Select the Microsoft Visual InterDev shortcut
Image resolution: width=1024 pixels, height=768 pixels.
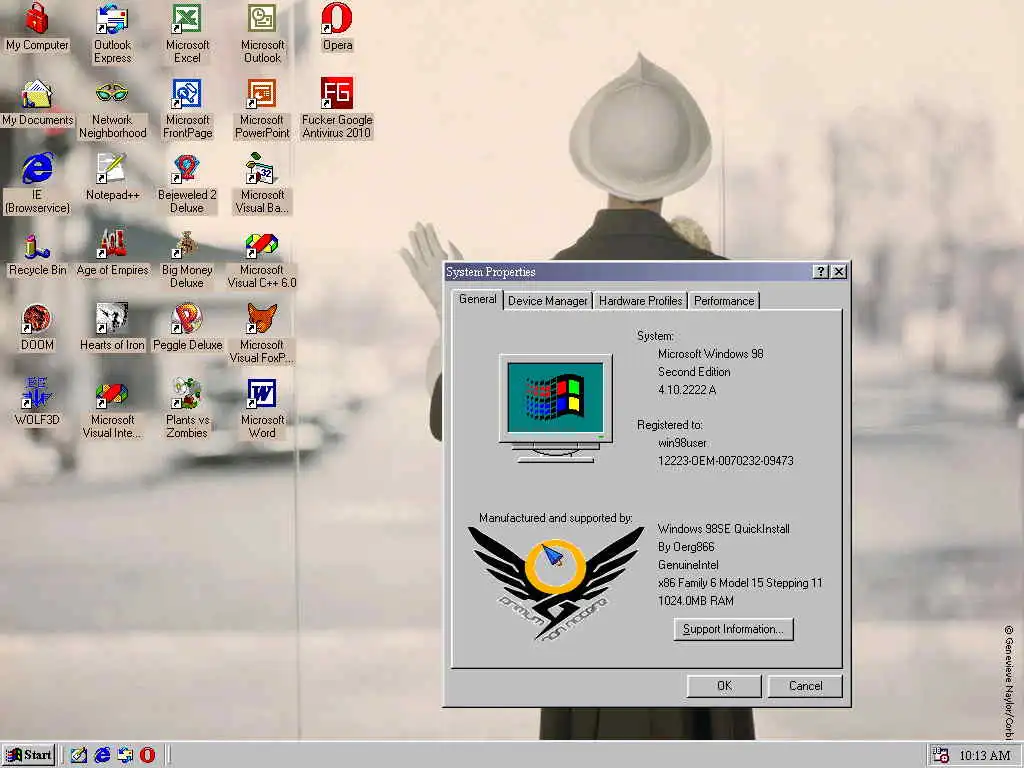[x=112, y=409]
